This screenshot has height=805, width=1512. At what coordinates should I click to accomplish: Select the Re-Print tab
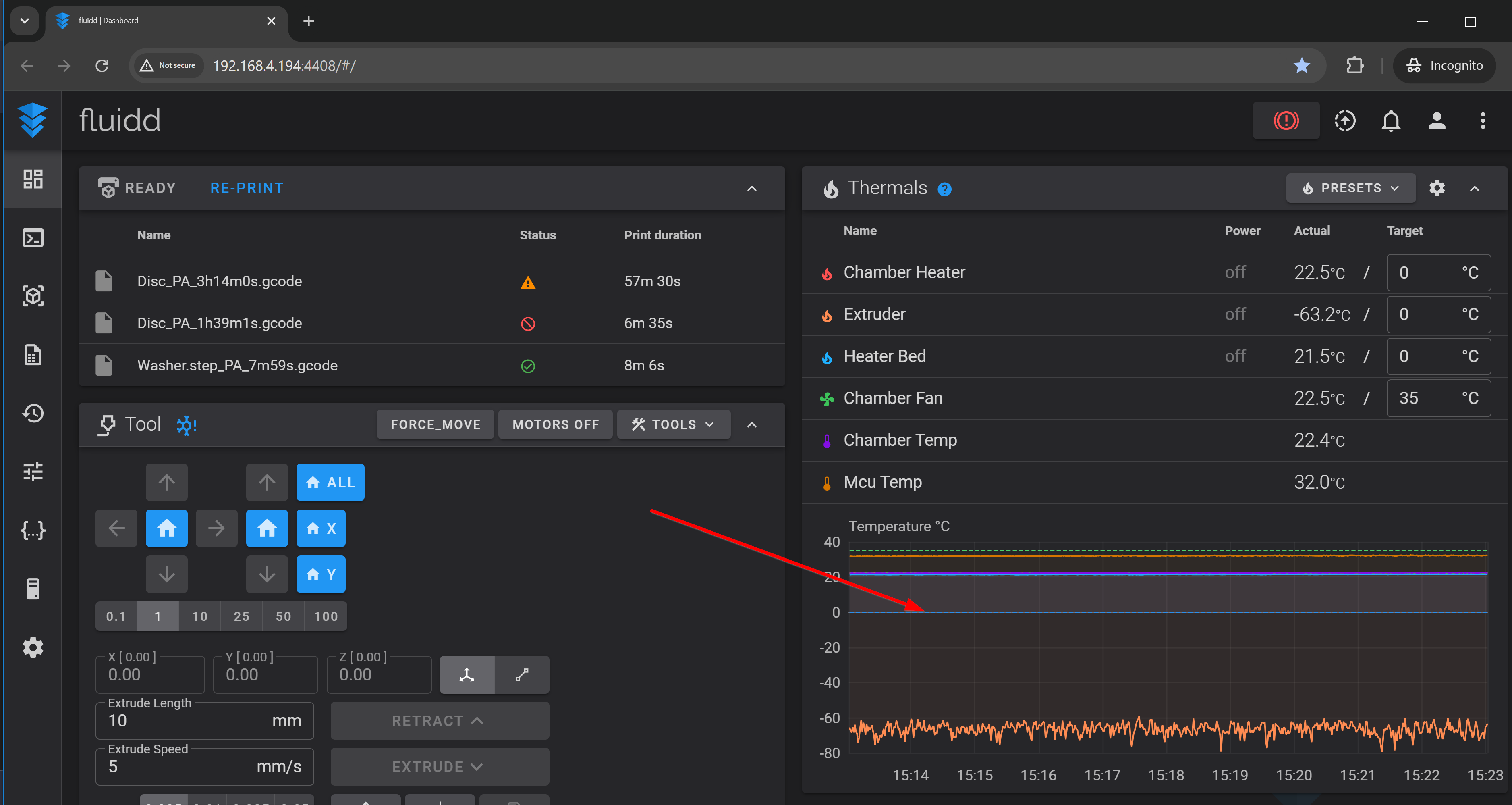(247, 189)
